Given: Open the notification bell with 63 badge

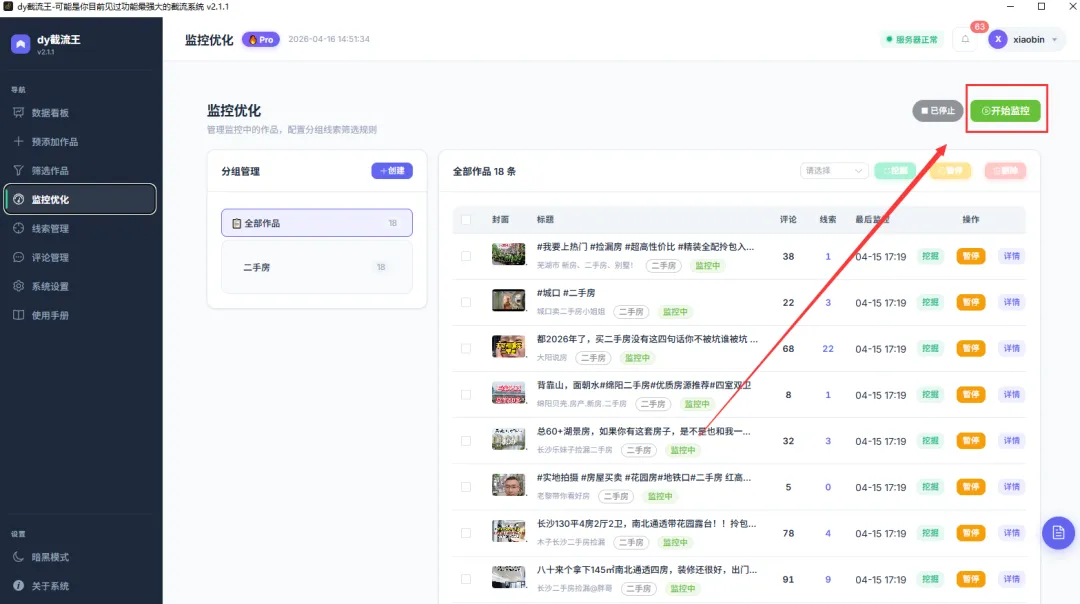Looking at the screenshot, I should coord(963,39).
